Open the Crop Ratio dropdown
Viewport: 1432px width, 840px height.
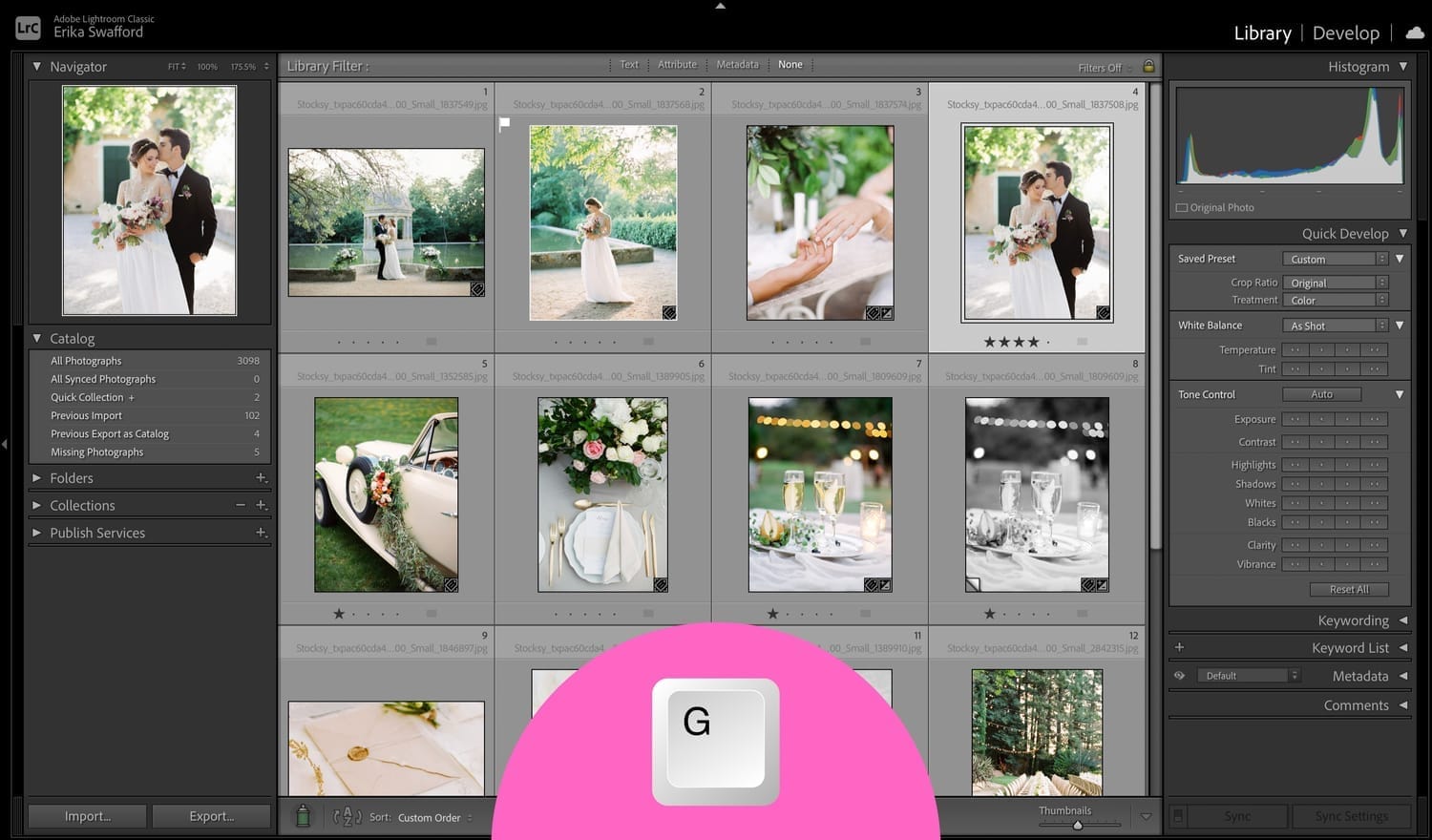pyautogui.click(x=1335, y=283)
